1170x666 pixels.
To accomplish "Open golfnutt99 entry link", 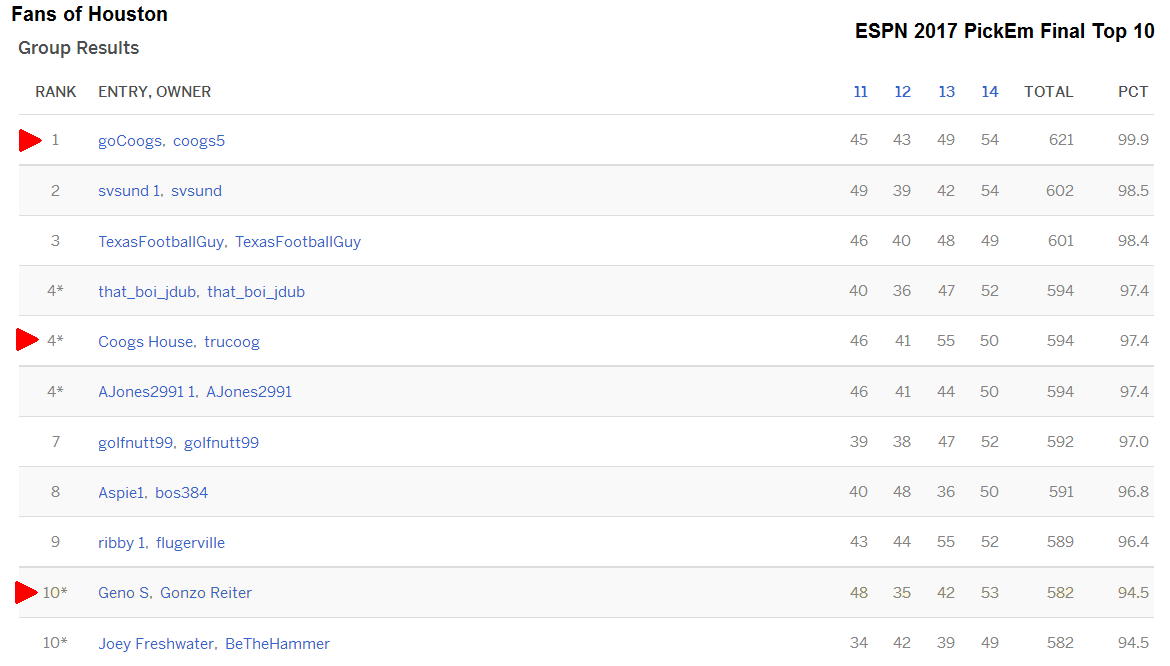I will (x=136, y=442).
